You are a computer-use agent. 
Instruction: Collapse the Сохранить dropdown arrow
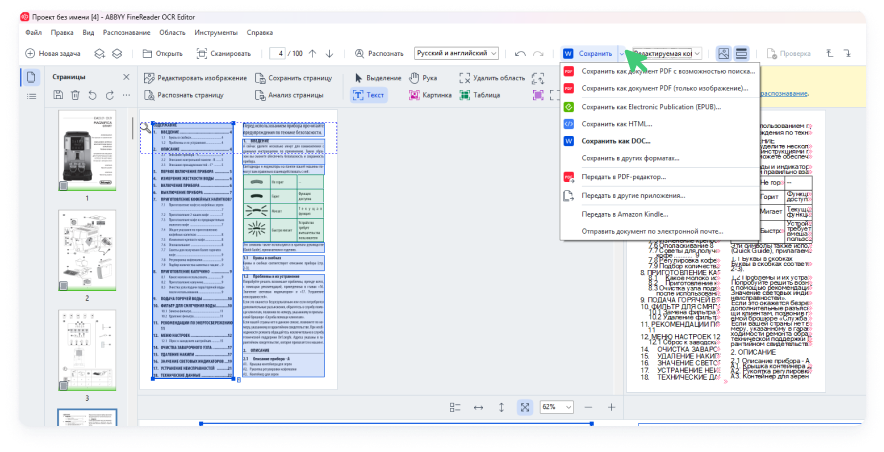[622, 54]
